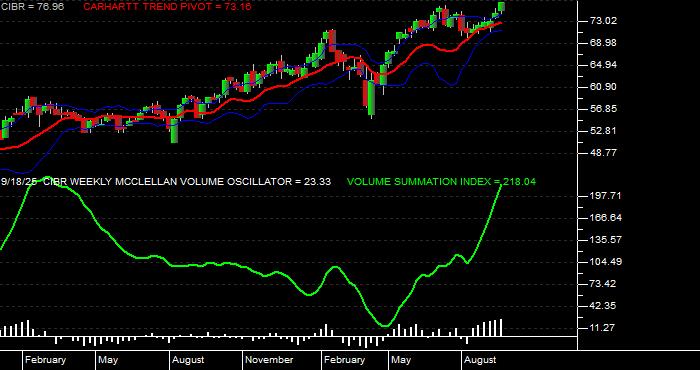Click the first August date label
700x370 pixels.
[188, 360]
